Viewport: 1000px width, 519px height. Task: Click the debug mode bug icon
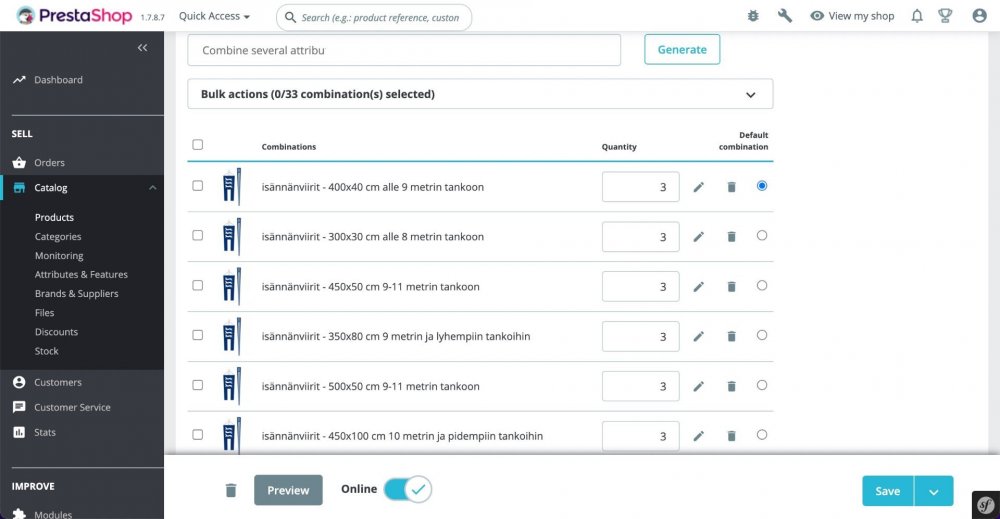(753, 16)
